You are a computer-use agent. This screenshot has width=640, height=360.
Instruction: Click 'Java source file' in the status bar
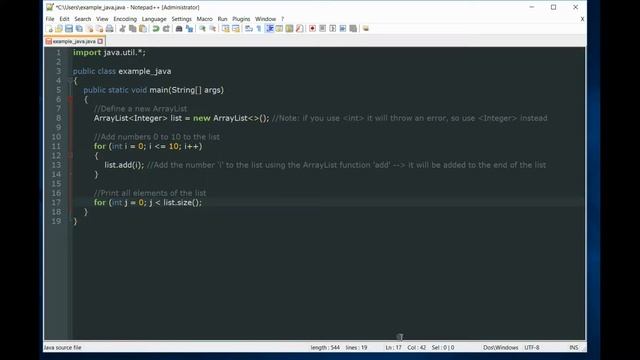coord(63,348)
